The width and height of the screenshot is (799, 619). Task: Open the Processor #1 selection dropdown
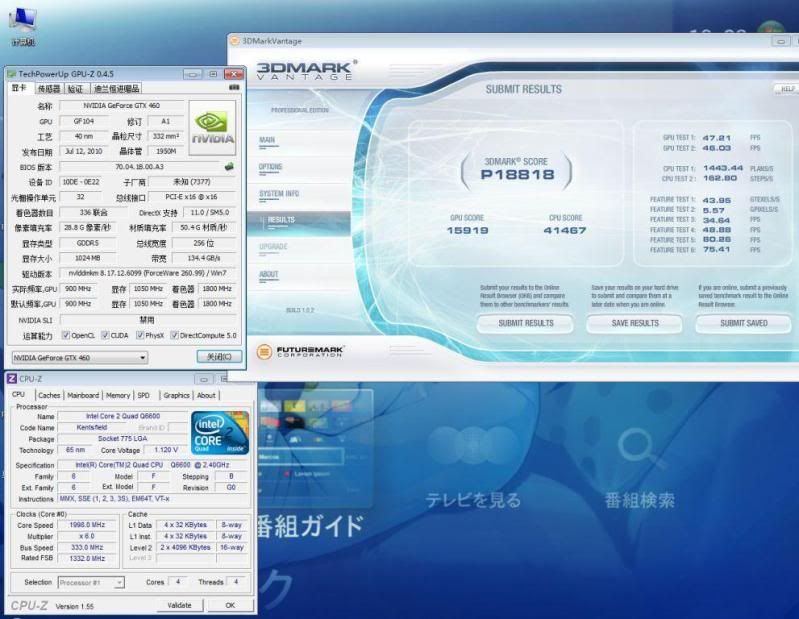click(90, 582)
